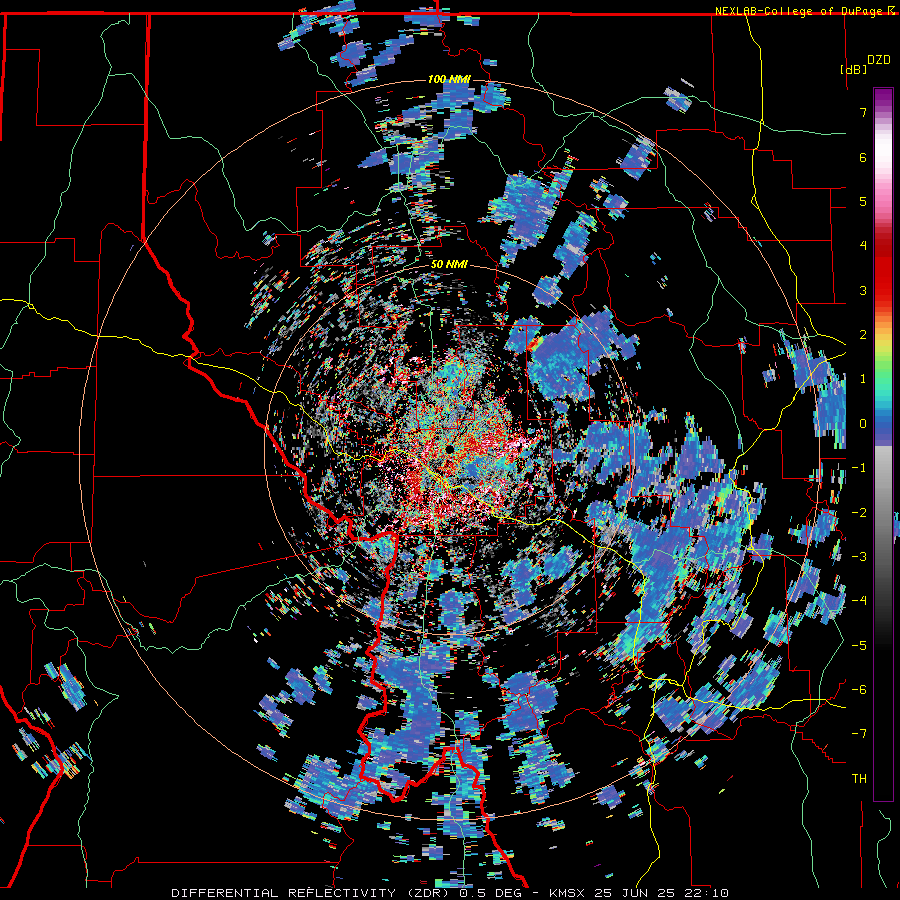Image resolution: width=900 pixels, height=900 pixels.
Task: Click the 1 tick label on the dB scale
Action: tap(863, 379)
